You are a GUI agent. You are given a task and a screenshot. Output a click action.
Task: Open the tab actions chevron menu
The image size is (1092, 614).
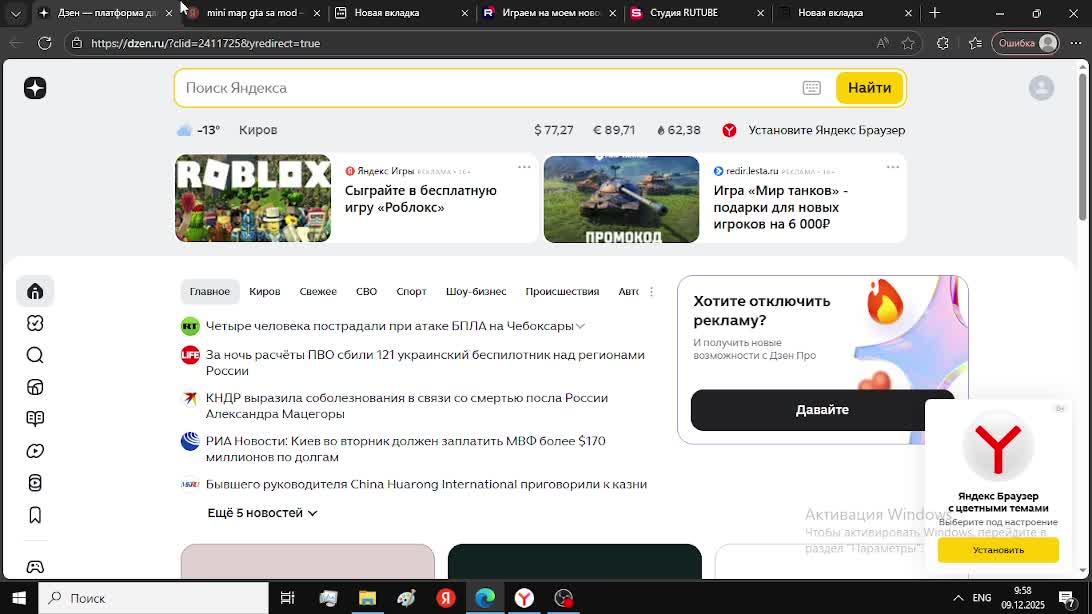point(15,13)
